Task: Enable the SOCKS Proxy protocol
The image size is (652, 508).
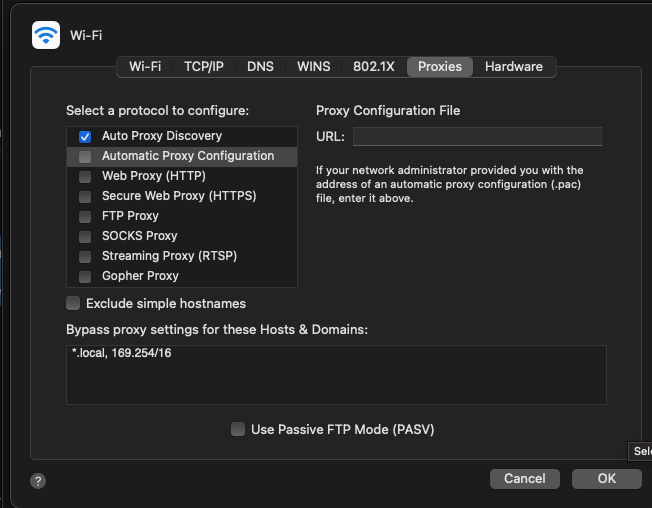Action: 85,236
